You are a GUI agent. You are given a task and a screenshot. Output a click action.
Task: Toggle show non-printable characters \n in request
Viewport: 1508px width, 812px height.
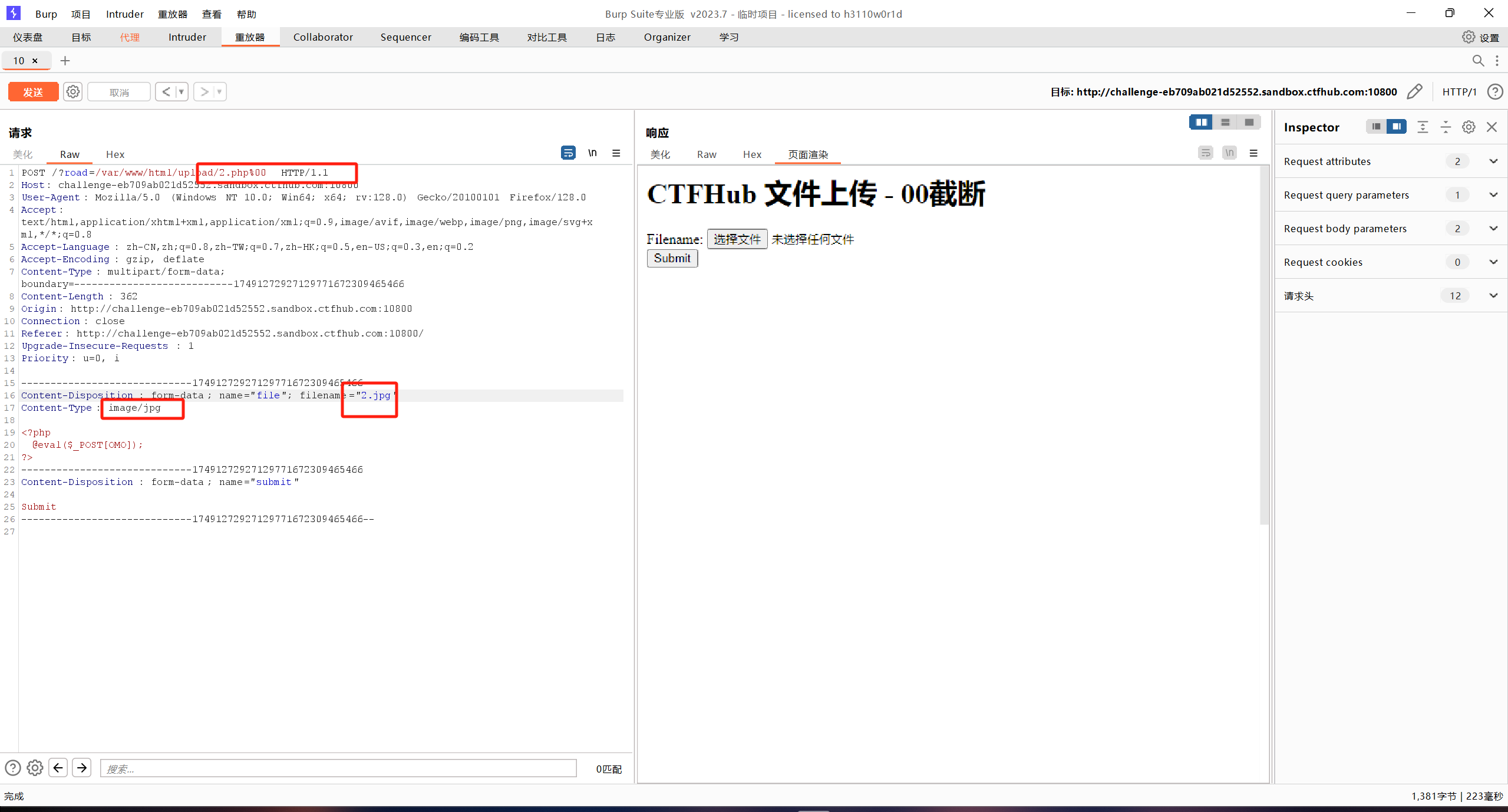click(x=592, y=153)
